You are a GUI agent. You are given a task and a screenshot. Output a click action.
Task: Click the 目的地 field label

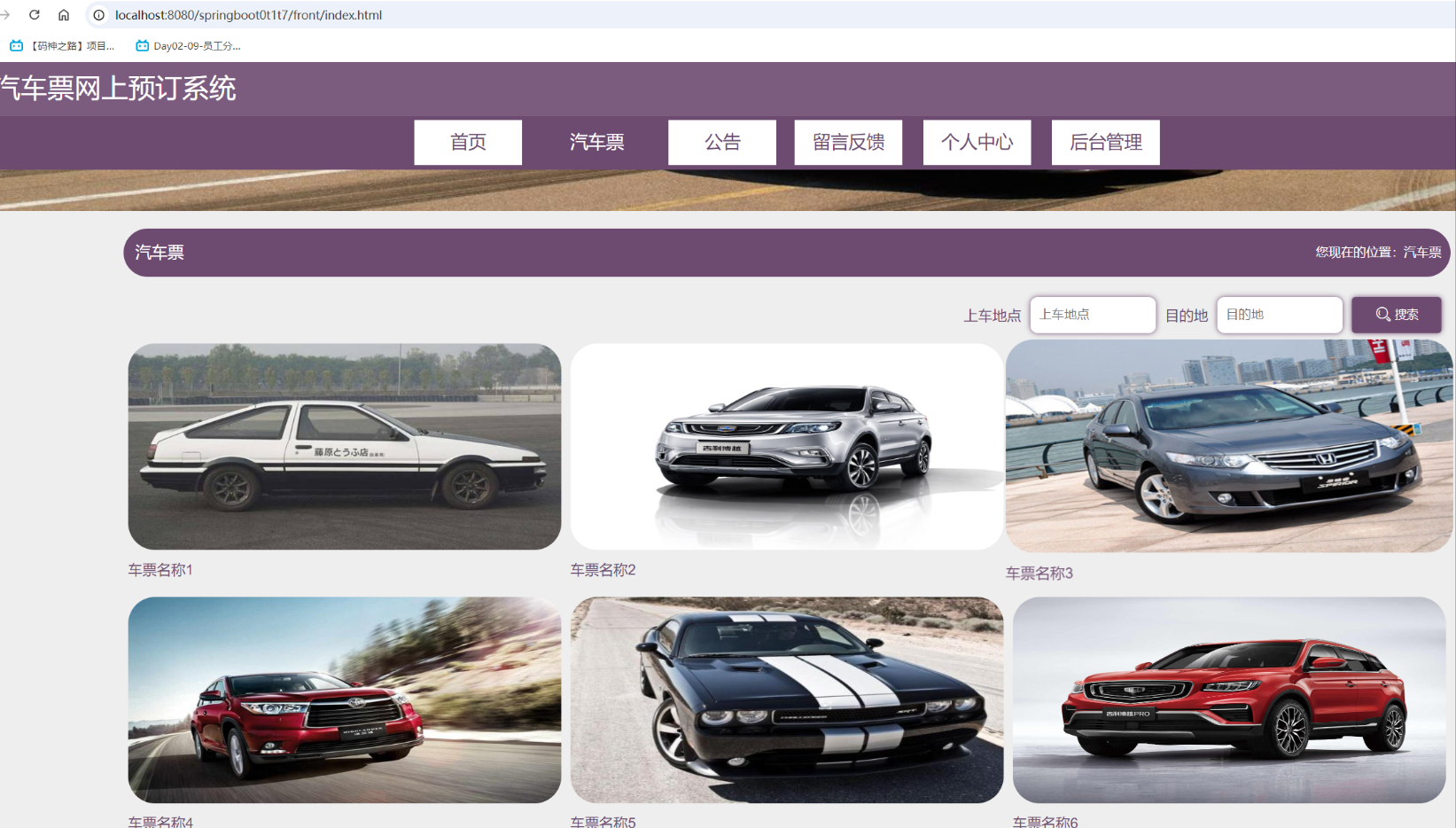(x=1187, y=316)
